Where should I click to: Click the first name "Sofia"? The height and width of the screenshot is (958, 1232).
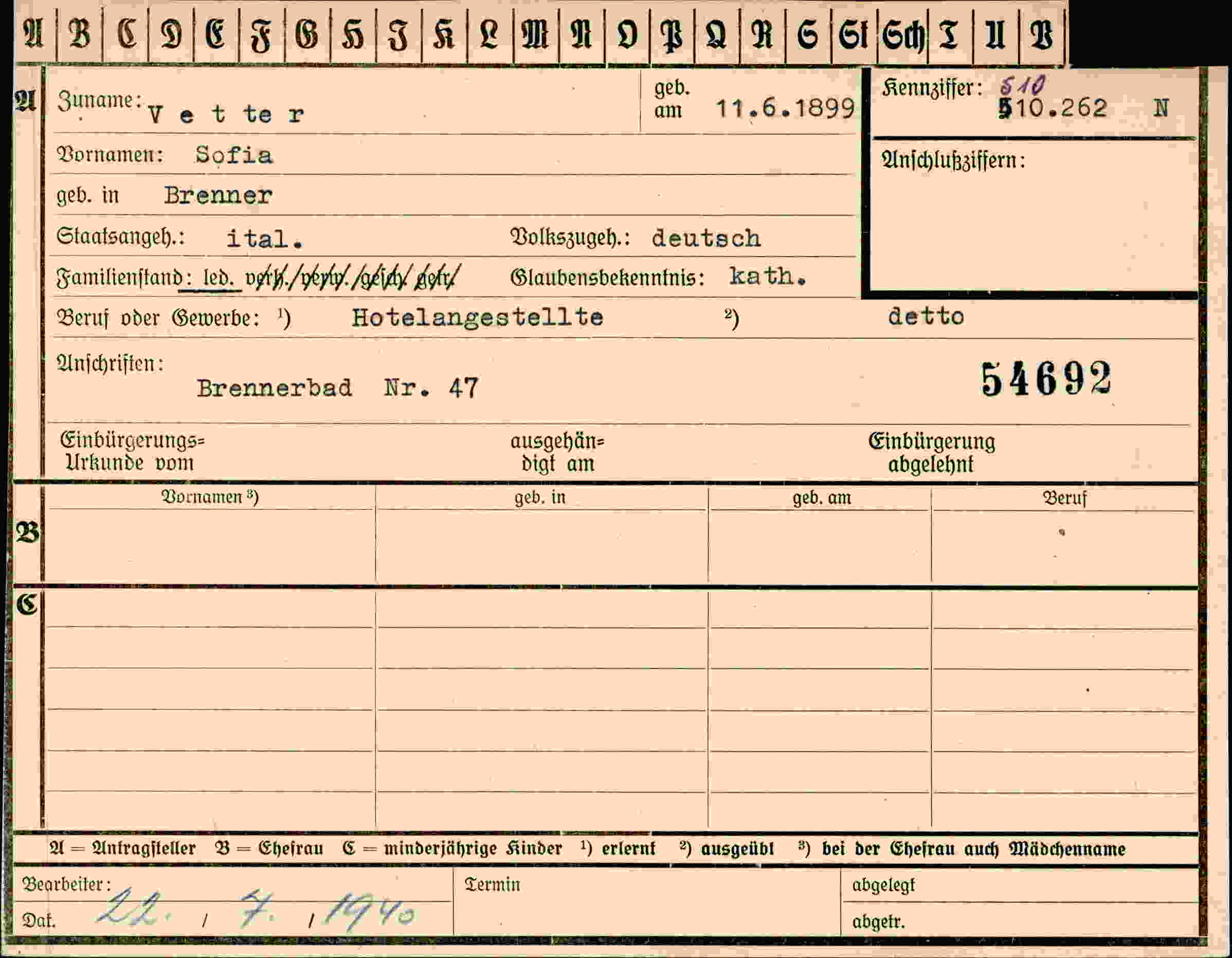[234, 155]
